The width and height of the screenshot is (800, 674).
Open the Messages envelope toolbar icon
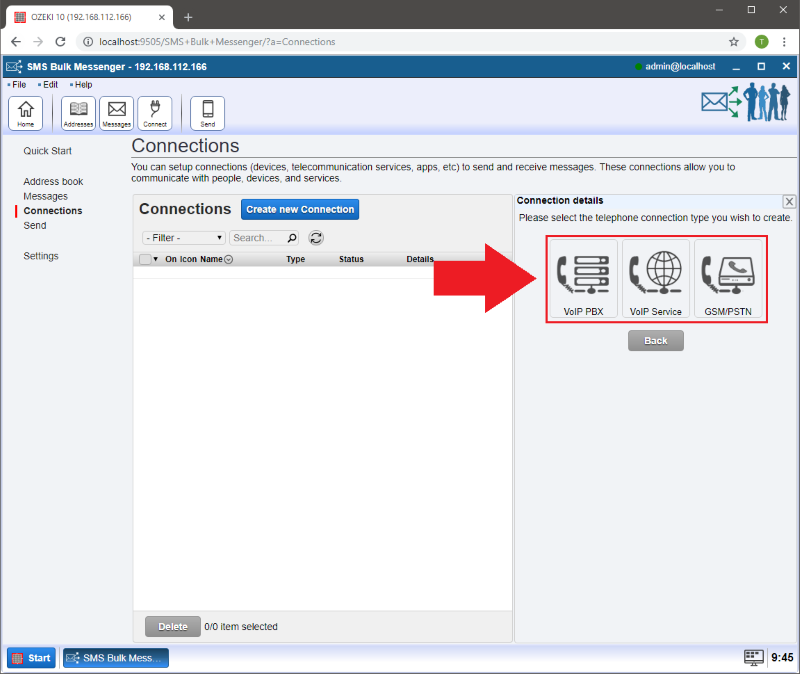pos(117,113)
